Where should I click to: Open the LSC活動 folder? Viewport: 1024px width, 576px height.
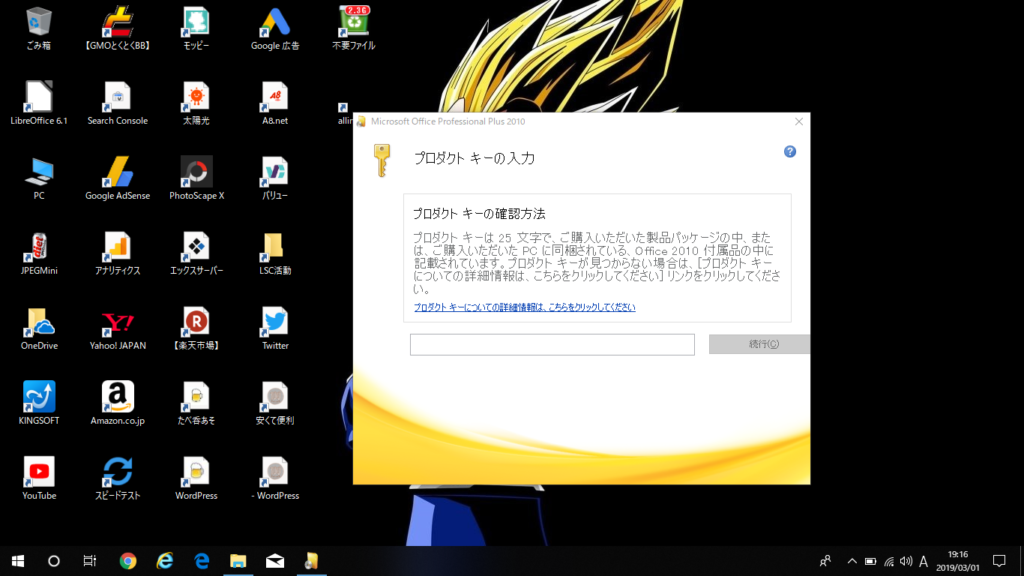coord(275,253)
